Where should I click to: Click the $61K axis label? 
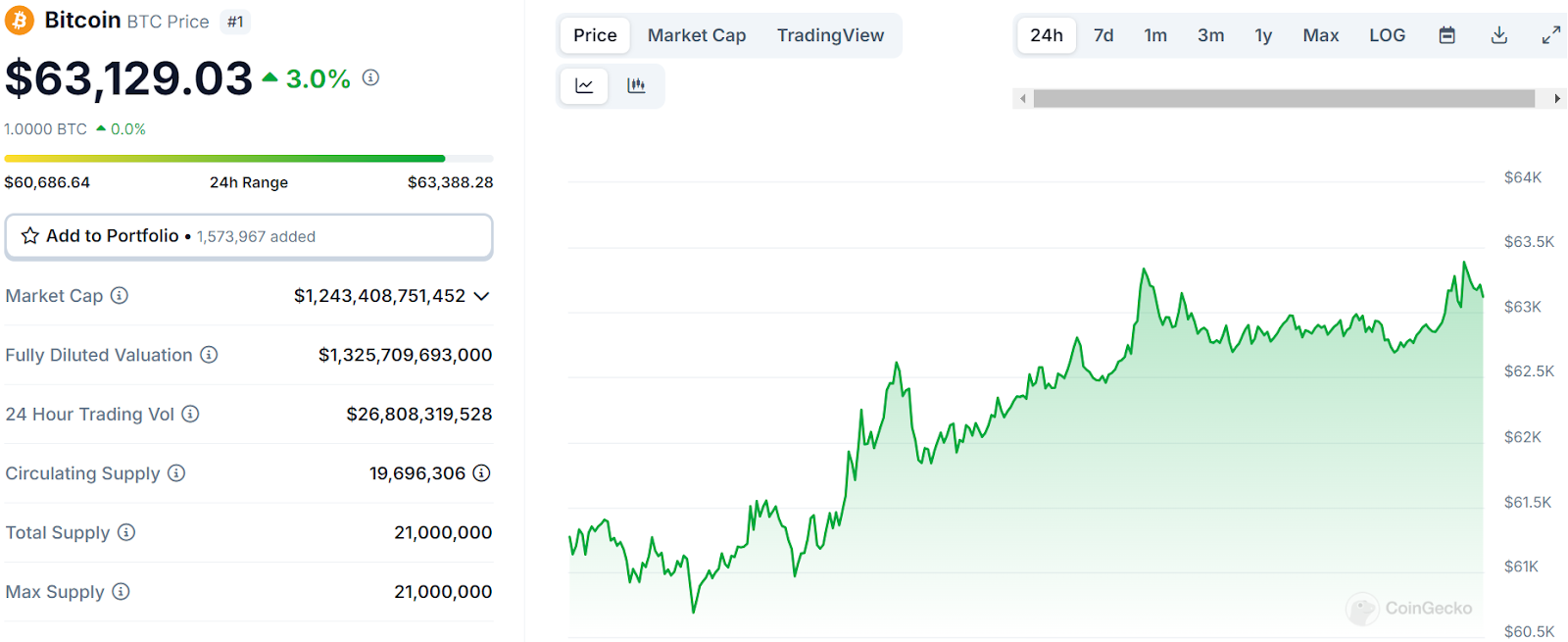click(1521, 567)
